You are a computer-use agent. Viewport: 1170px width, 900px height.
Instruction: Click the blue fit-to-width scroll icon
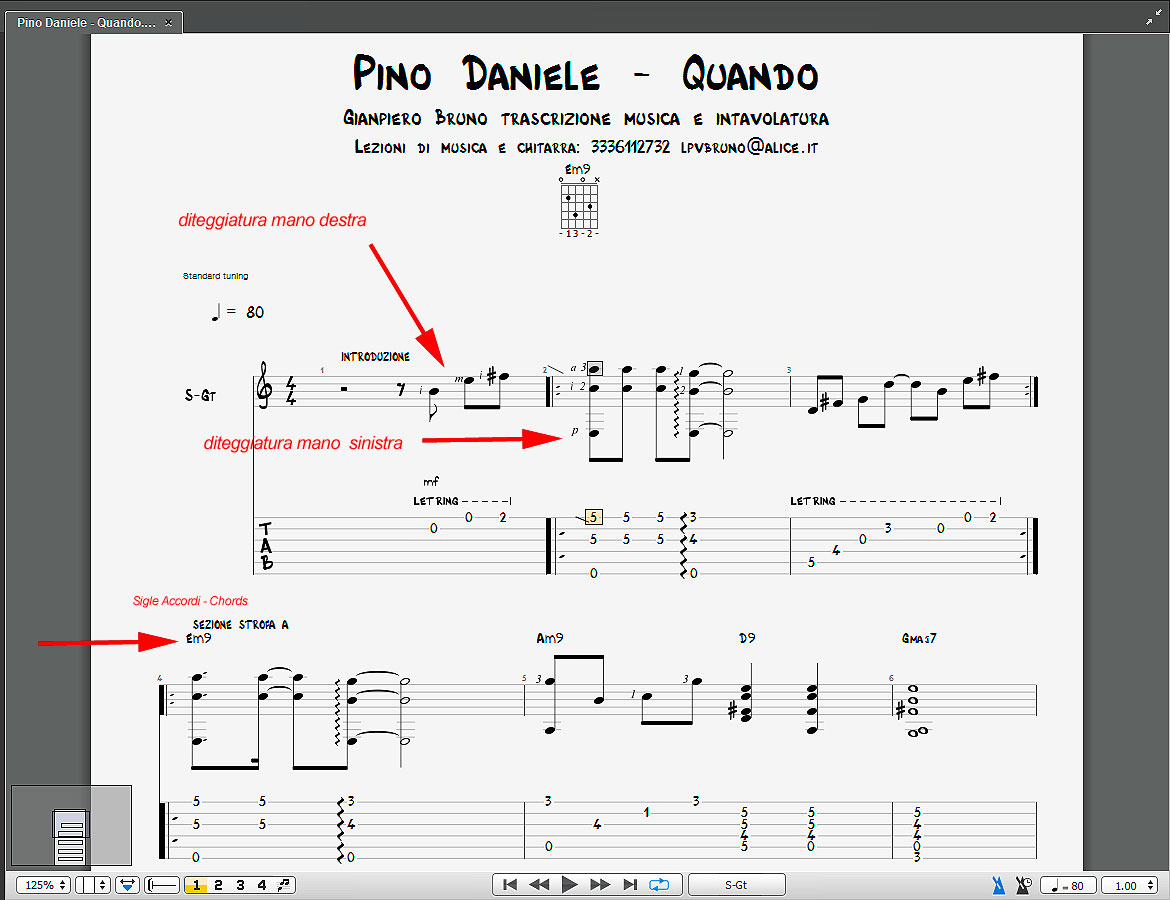point(128,885)
